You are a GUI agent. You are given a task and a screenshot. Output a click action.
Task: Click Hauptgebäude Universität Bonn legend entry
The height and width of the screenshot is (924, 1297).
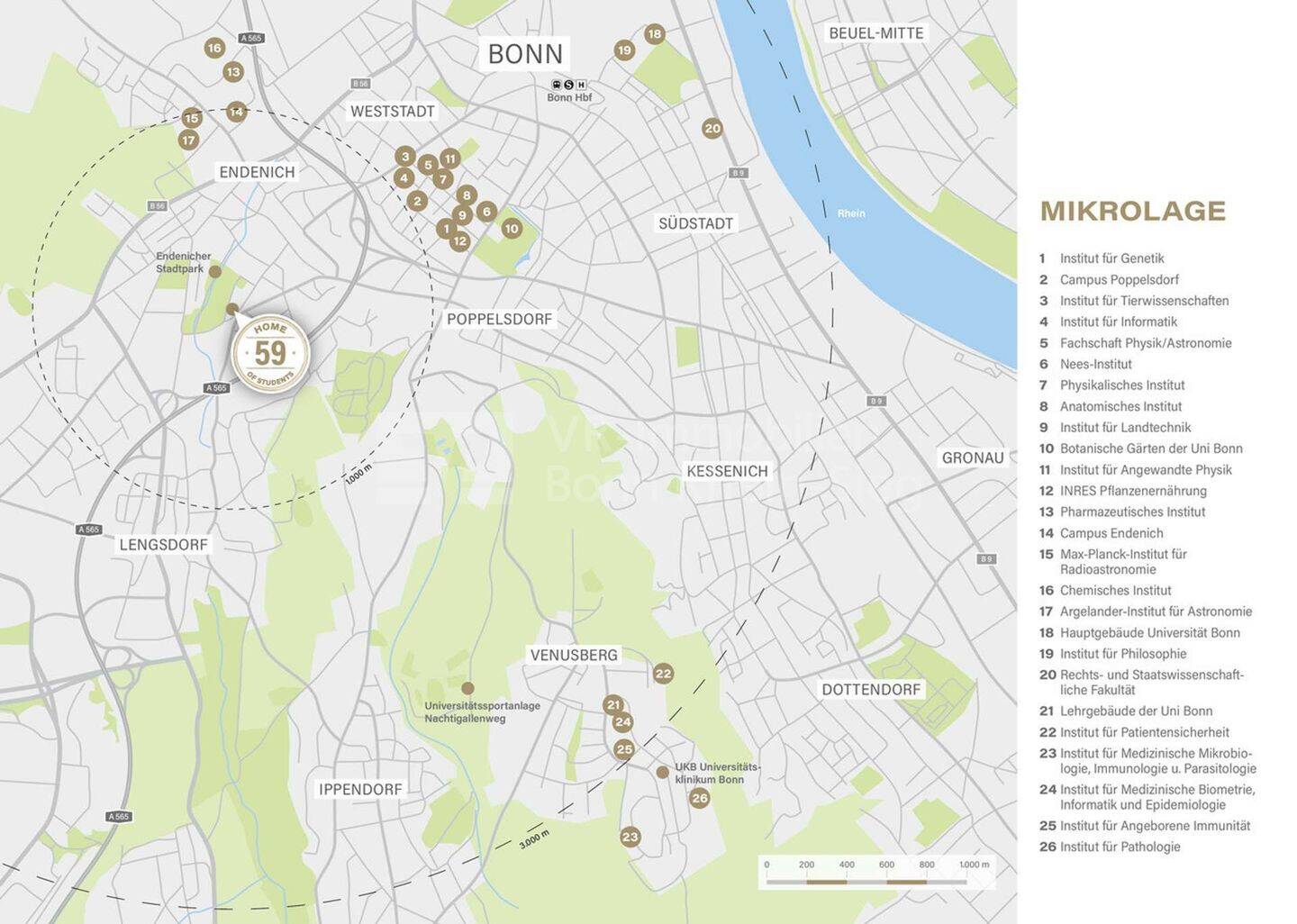[x=1149, y=633]
